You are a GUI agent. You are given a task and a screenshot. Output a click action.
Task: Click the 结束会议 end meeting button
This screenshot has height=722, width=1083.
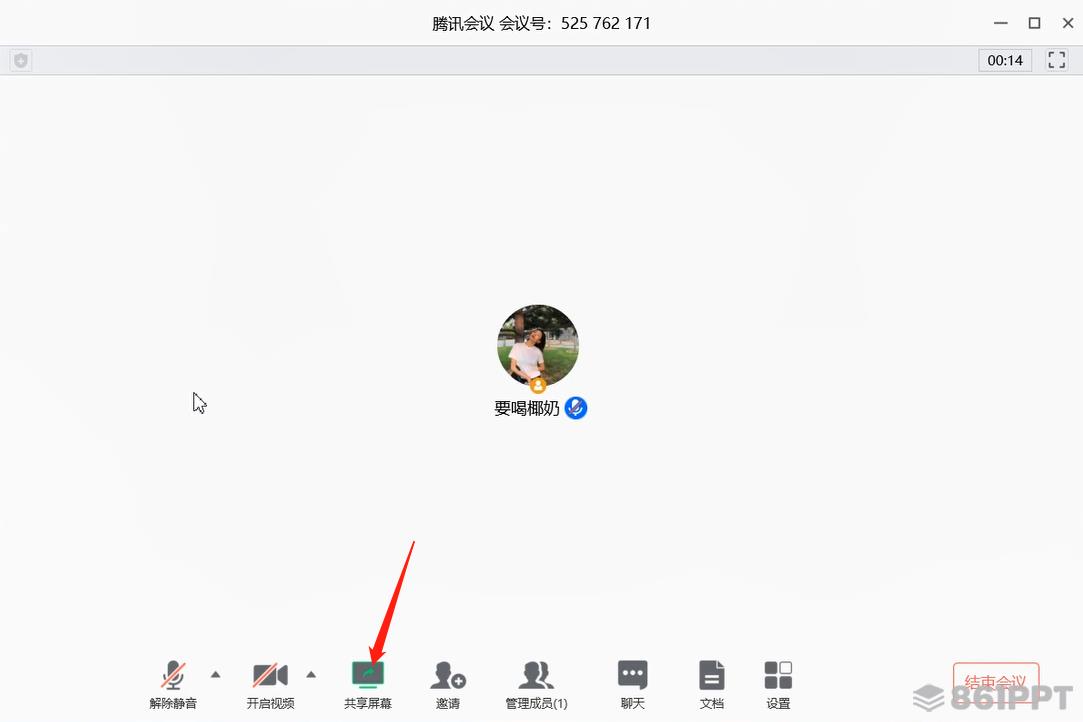(x=996, y=683)
